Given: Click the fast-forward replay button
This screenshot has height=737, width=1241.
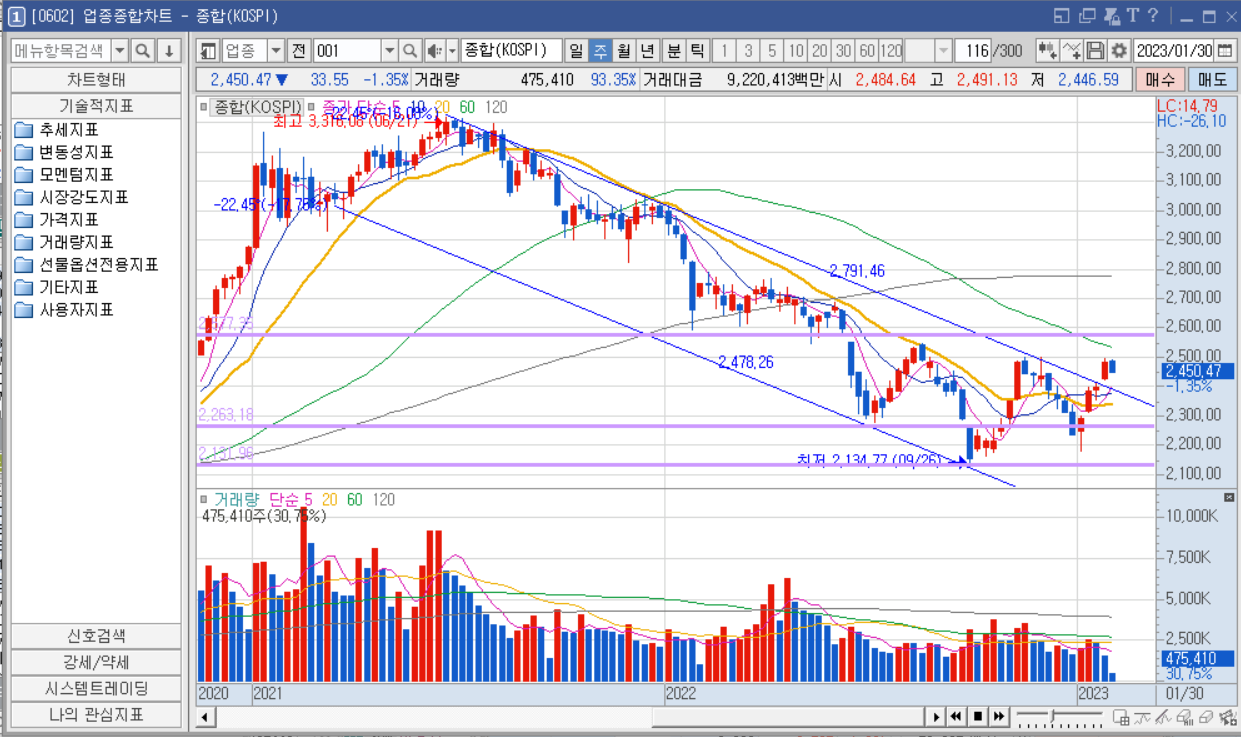Looking at the screenshot, I should (x=998, y=717).
